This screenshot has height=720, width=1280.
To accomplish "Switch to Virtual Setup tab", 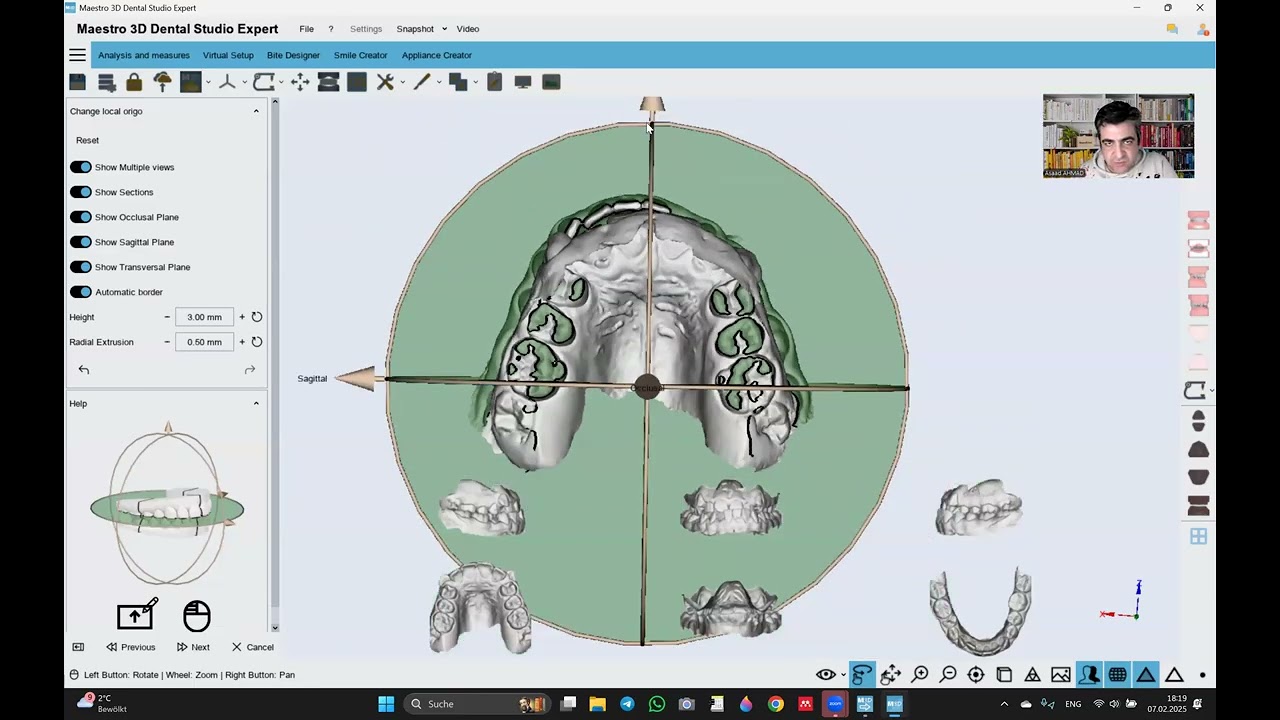I will pos(228,55).
